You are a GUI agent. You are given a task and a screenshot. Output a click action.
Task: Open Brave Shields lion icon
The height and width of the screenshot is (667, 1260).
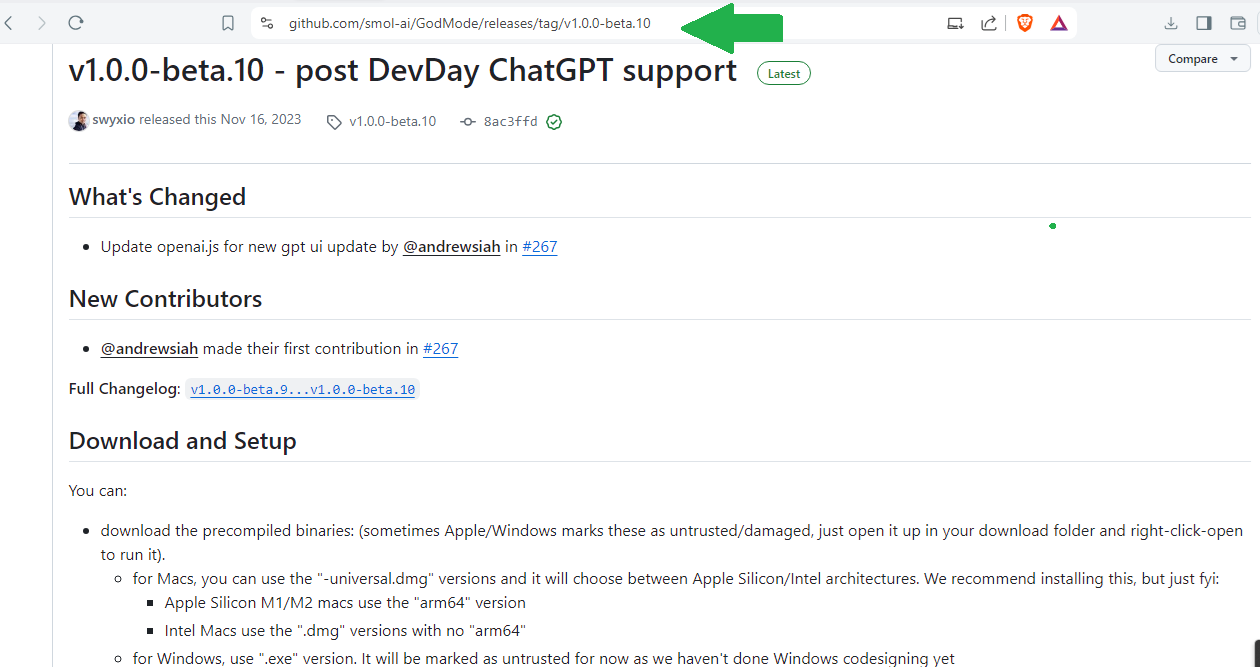click(1025, 23)
